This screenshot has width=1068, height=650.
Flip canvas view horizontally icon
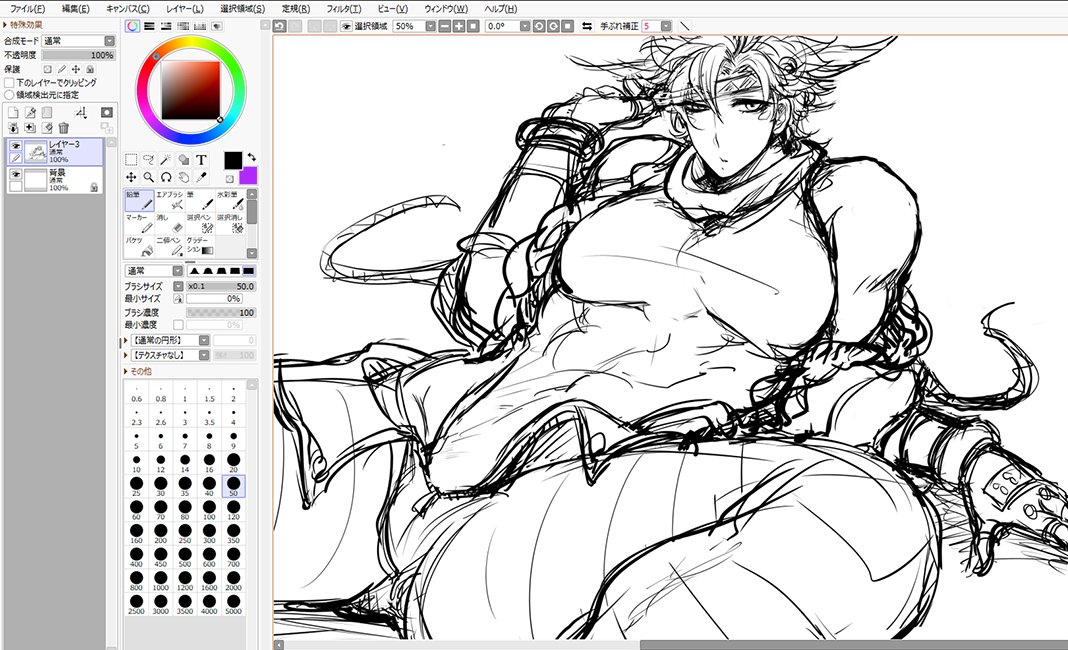[x=586, y=26]
